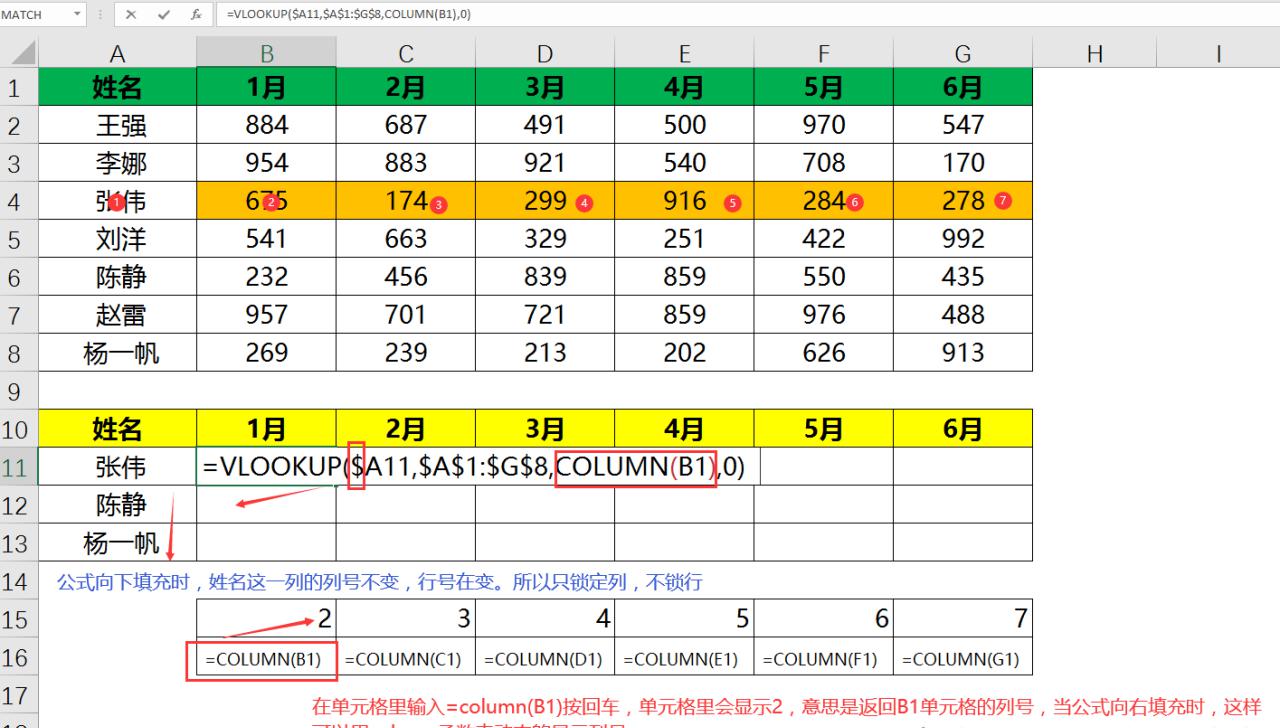The width and height of the screenshot is (1280, 728).
Task: Select row 11 header
Action: [19, 467]
